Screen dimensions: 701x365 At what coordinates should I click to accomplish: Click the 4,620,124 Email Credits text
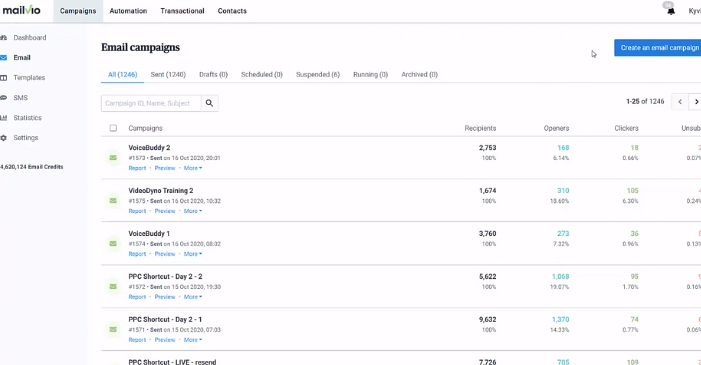[32, 167]
